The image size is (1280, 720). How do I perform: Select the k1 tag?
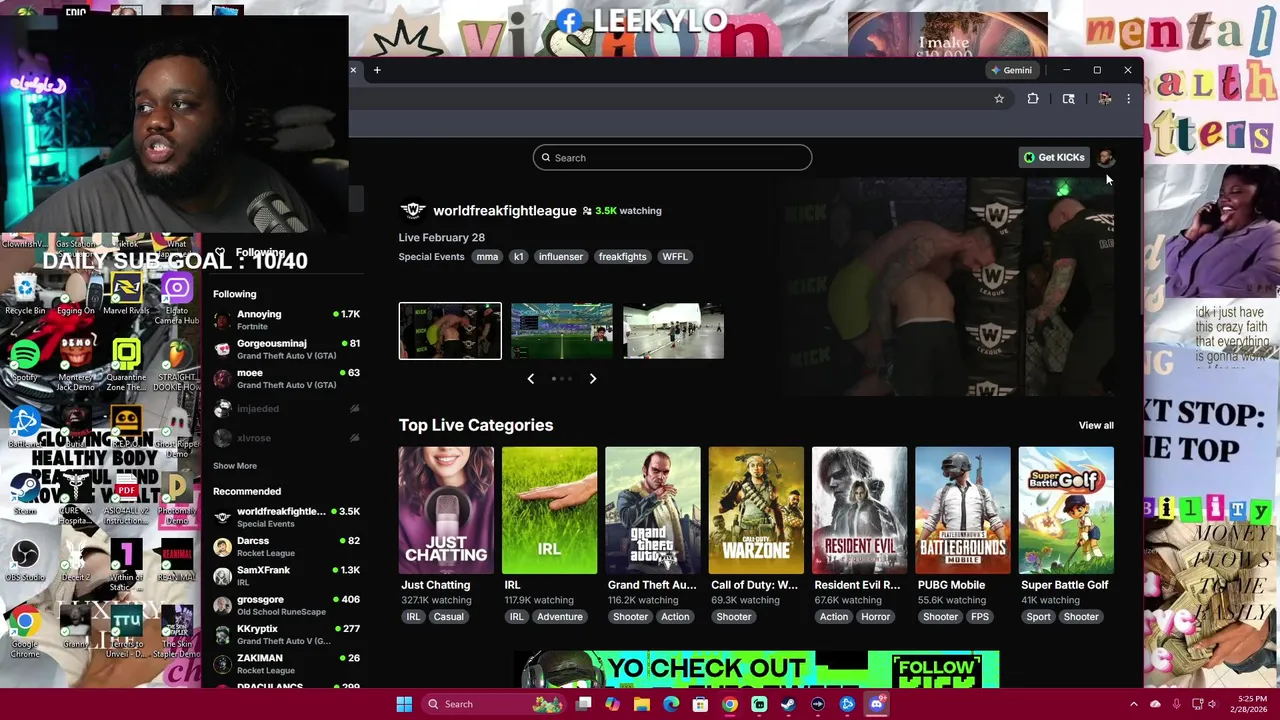pyautogui.click(x=518, y=257)
